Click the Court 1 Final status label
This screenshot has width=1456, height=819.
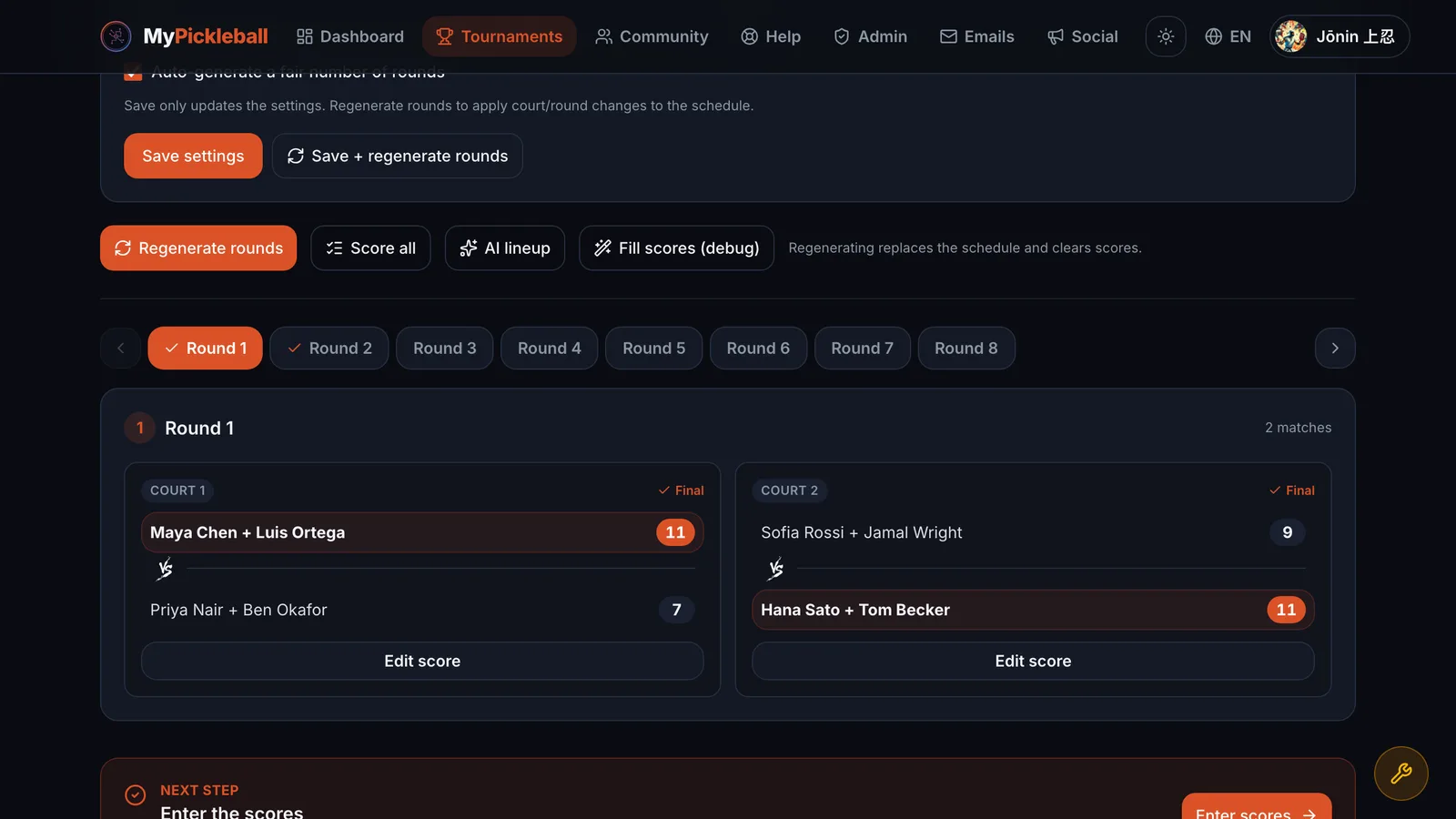click(681, 490)
